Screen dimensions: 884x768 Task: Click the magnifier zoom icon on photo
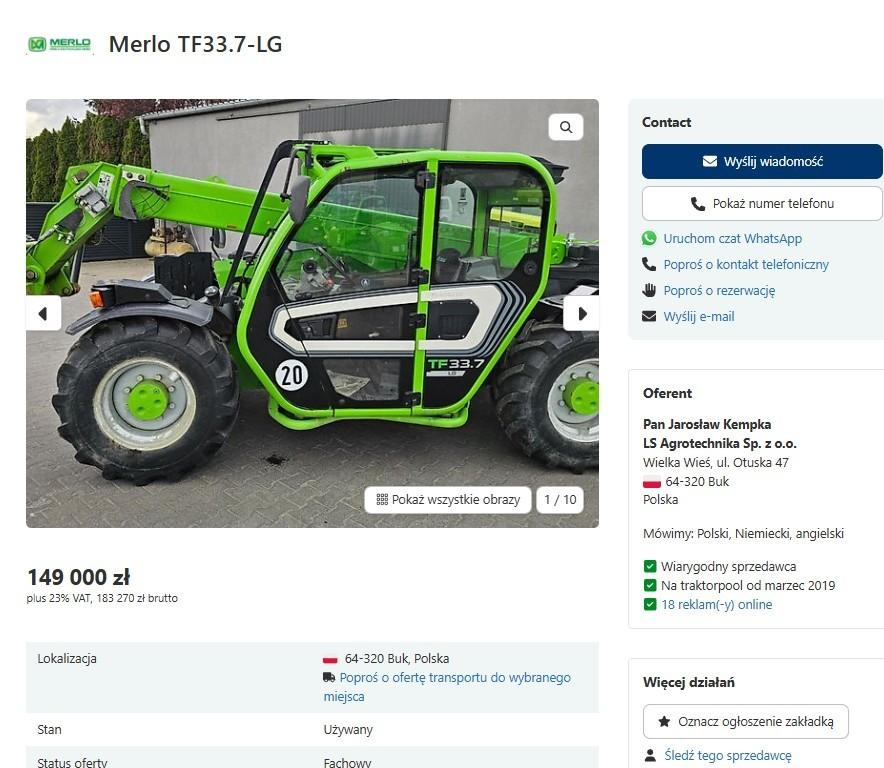pyautogui.click(x=565, y=127)
